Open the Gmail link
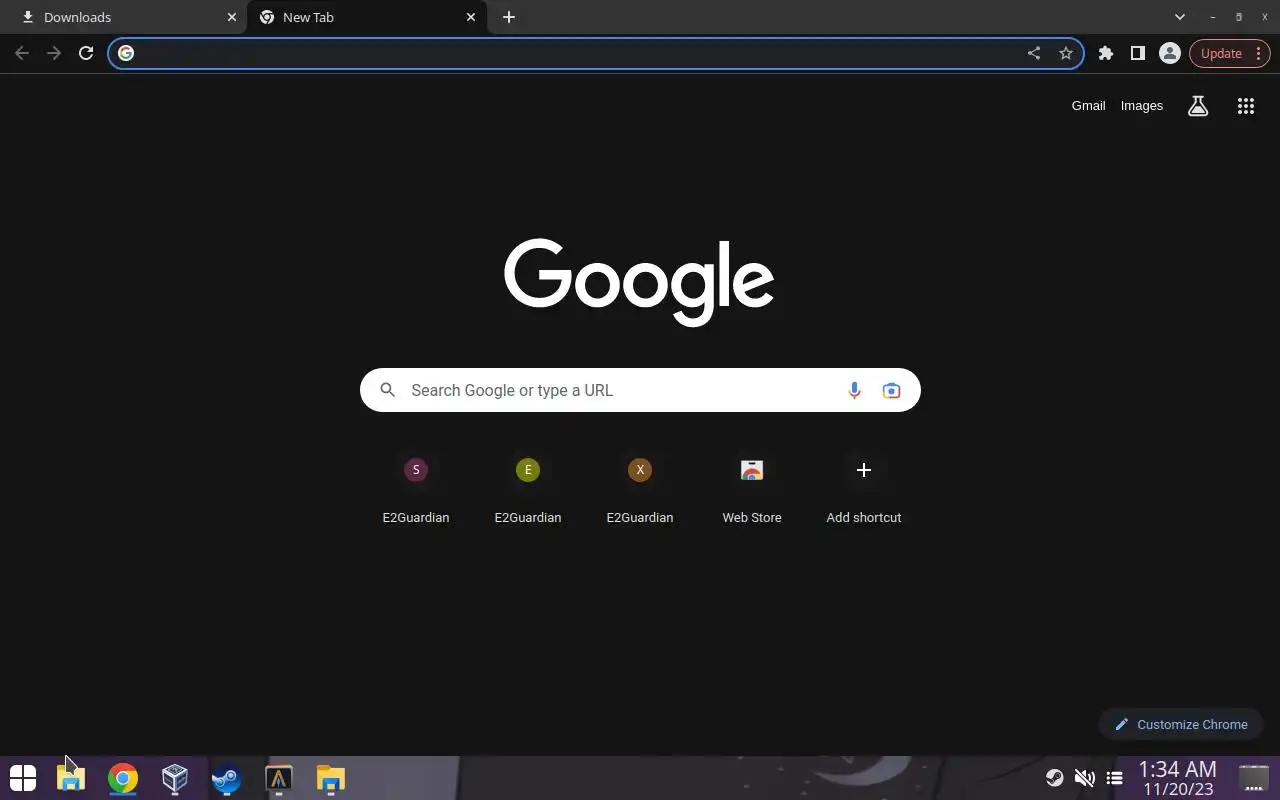 [x=1088, y=106]
